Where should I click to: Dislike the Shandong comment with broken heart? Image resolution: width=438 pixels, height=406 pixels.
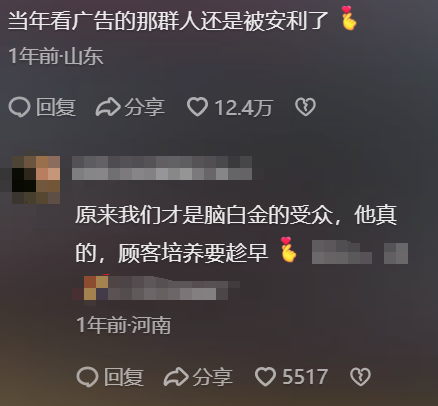[x=305, y=107]
